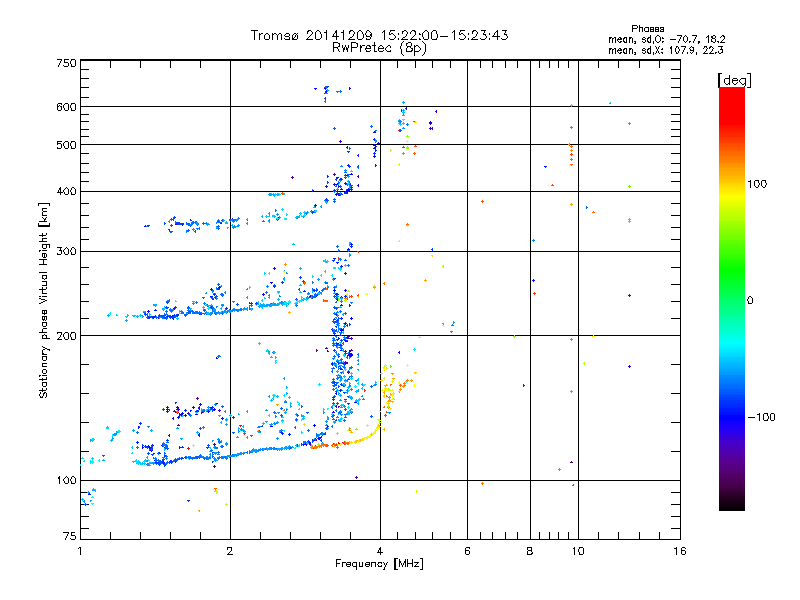Click the x-axis tick label '4'
This screenshot has height=600, width=800.
[380, 551]
